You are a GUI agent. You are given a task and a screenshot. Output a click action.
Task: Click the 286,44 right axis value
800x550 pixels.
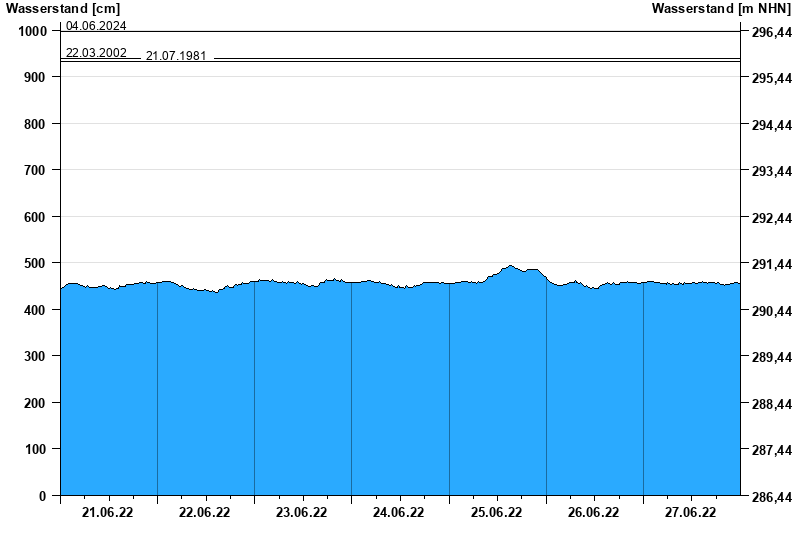tap(771, 497)
